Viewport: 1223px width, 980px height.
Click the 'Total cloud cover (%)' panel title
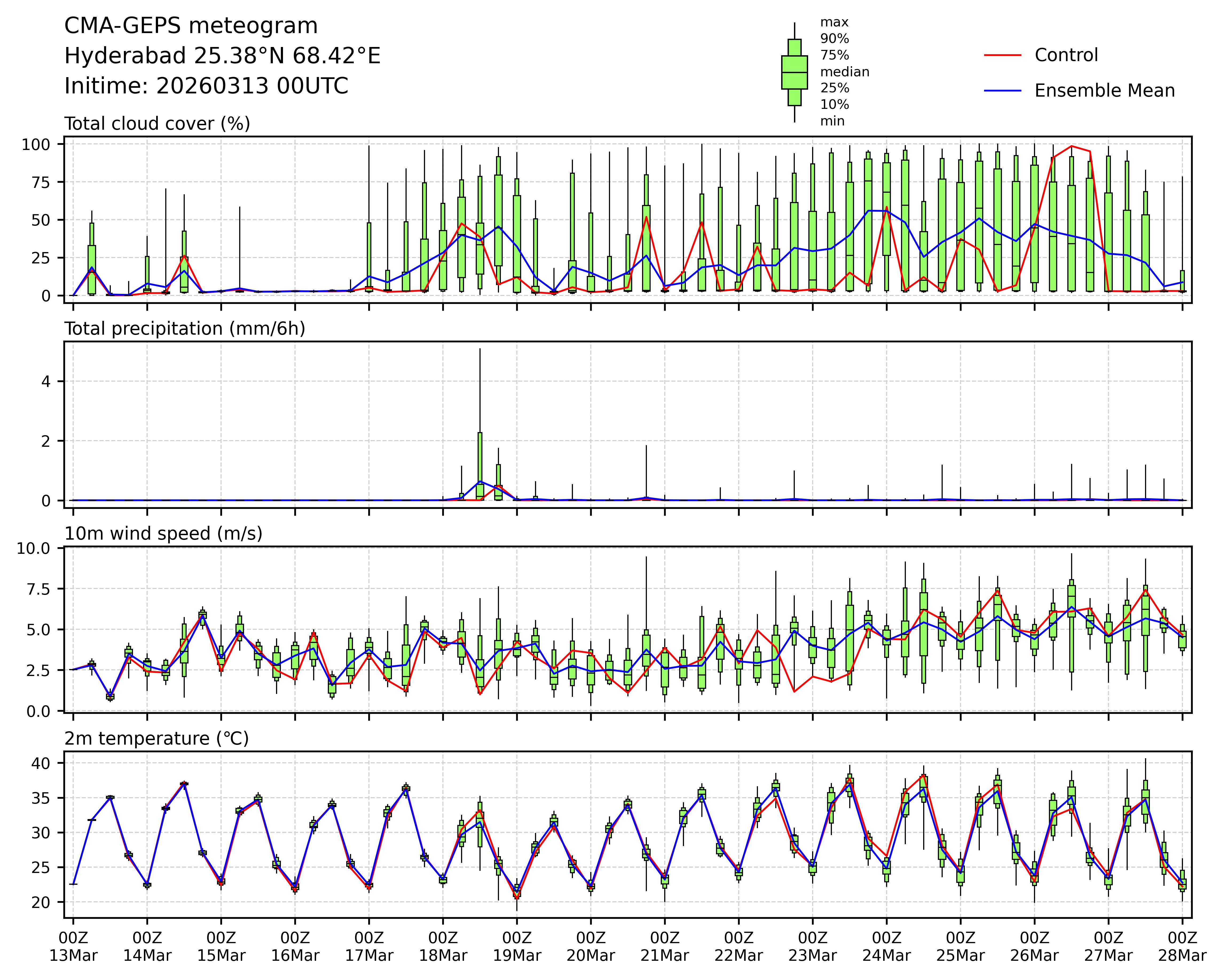pos(157,124)
